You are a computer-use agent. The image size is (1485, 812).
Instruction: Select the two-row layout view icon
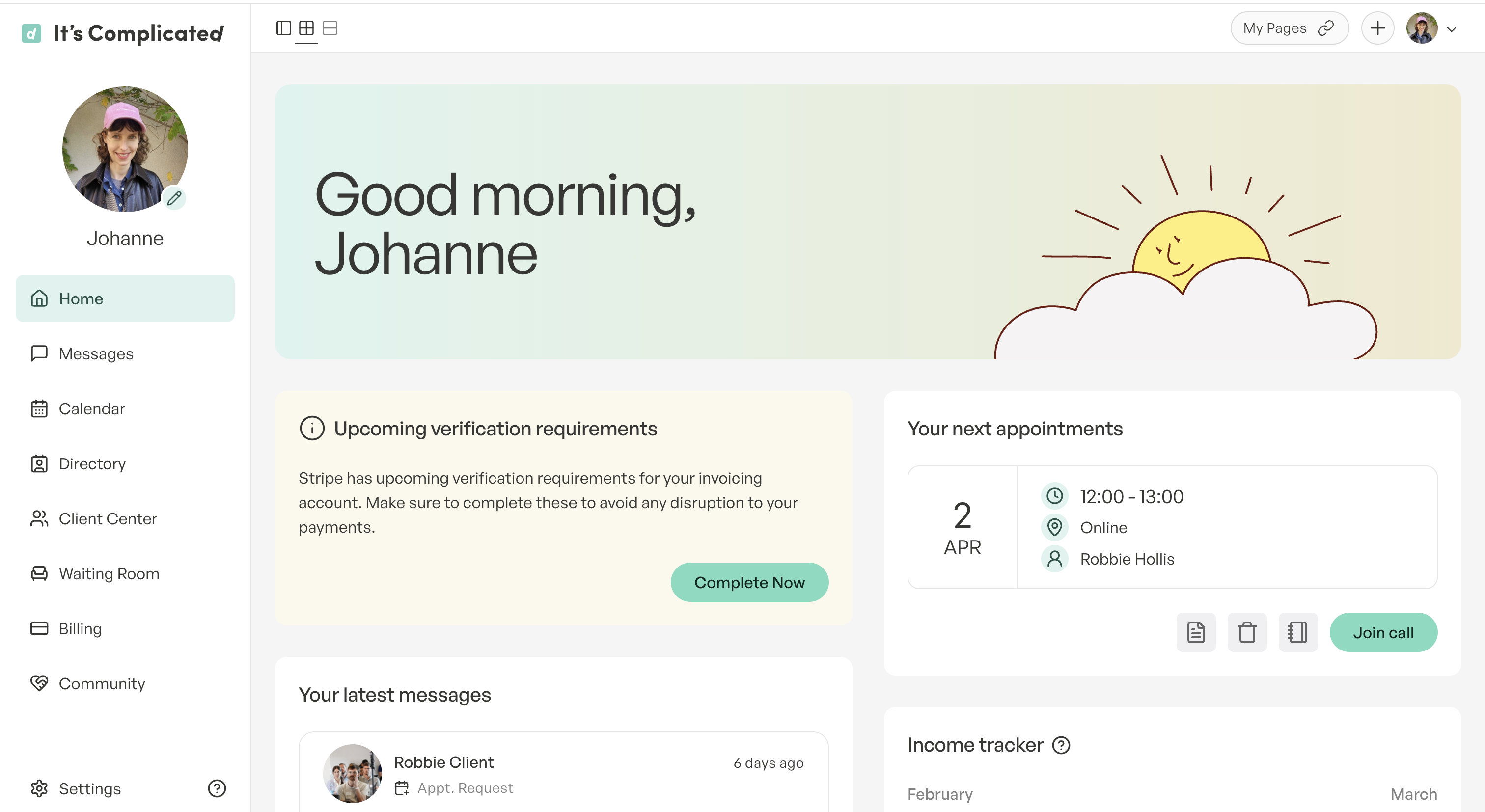click(x=330, y=27)
